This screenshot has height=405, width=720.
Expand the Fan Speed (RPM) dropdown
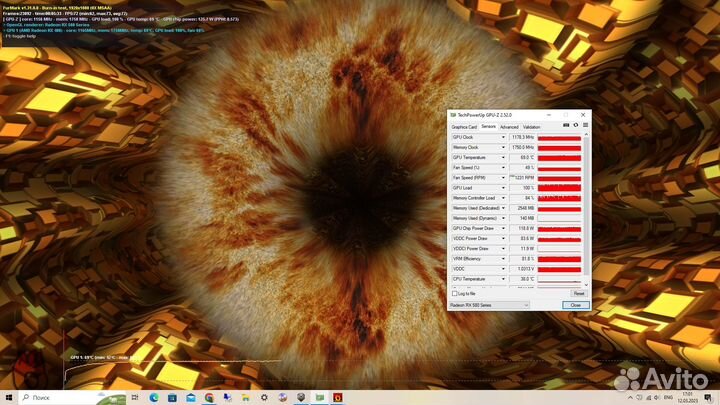pos(503,178)
